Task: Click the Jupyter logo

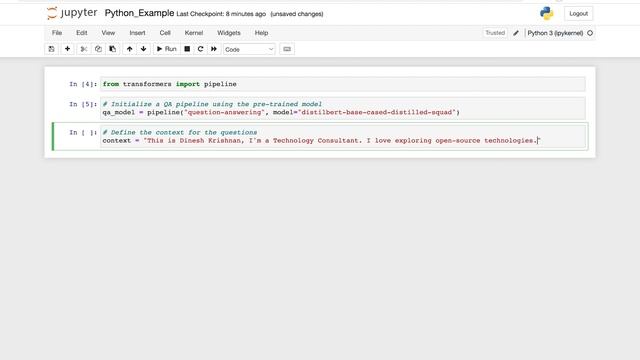Action: (72, 13)
